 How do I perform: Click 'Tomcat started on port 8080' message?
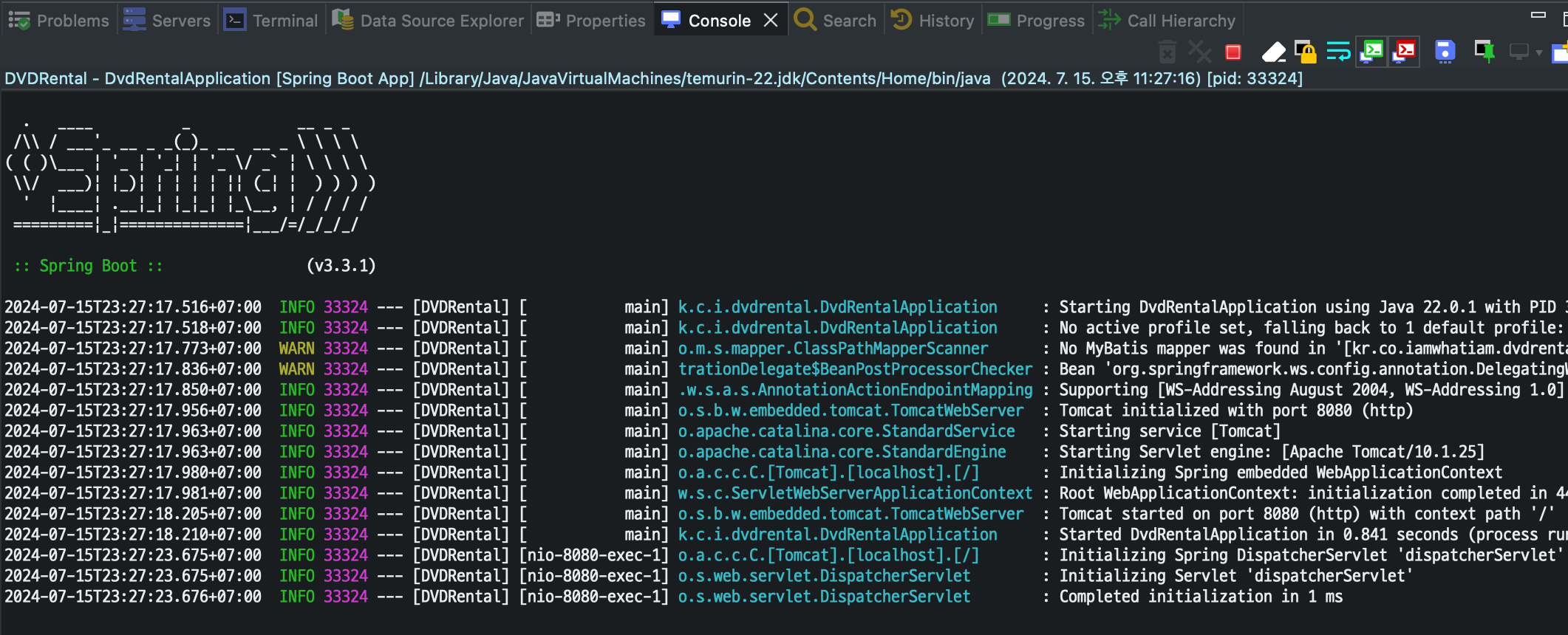tap(1179, 514)
